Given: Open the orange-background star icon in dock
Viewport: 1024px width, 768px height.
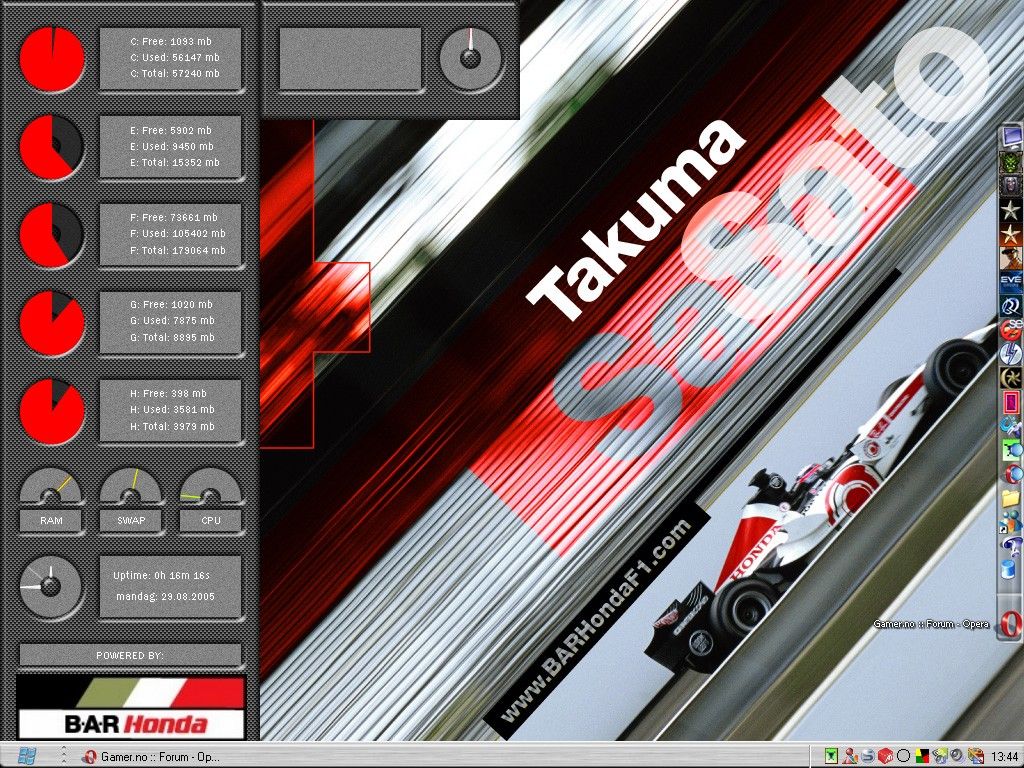Looking at the screenshot, I should click(x=1011, y=234).
